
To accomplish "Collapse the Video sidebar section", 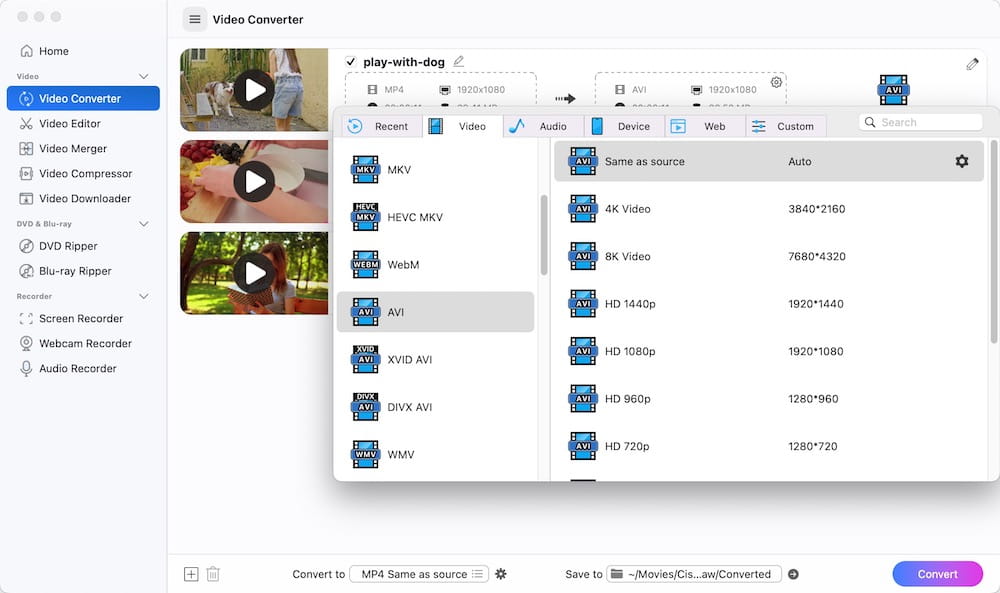I will pyautogui.click(x=143, y=77).
